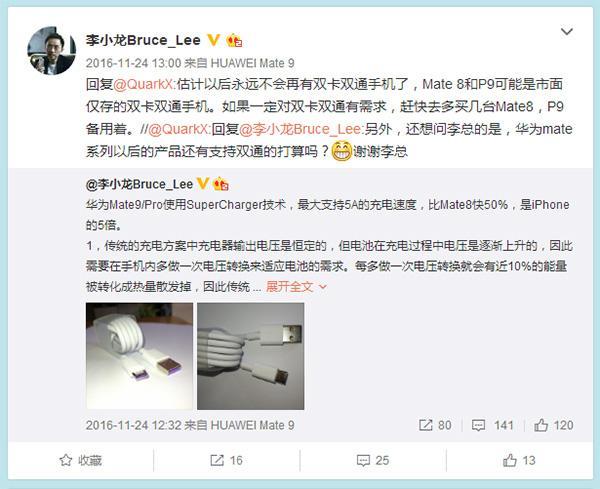Click the grinning emoji in the post
Screen dimensions: 600x489
tap(341, 151)
